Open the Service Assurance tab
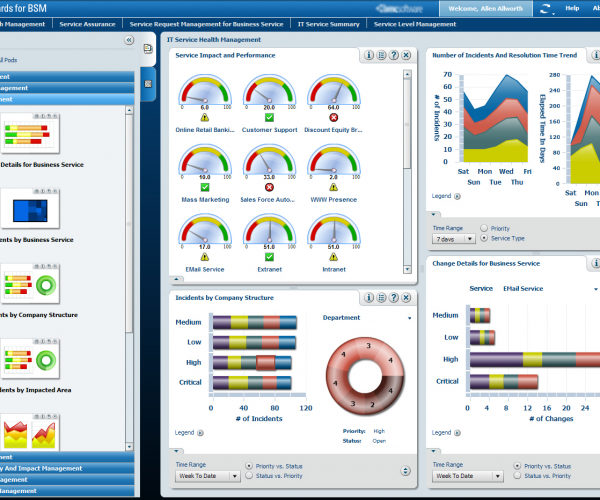This screenshot has width=600, height=500. coord(87,24)
